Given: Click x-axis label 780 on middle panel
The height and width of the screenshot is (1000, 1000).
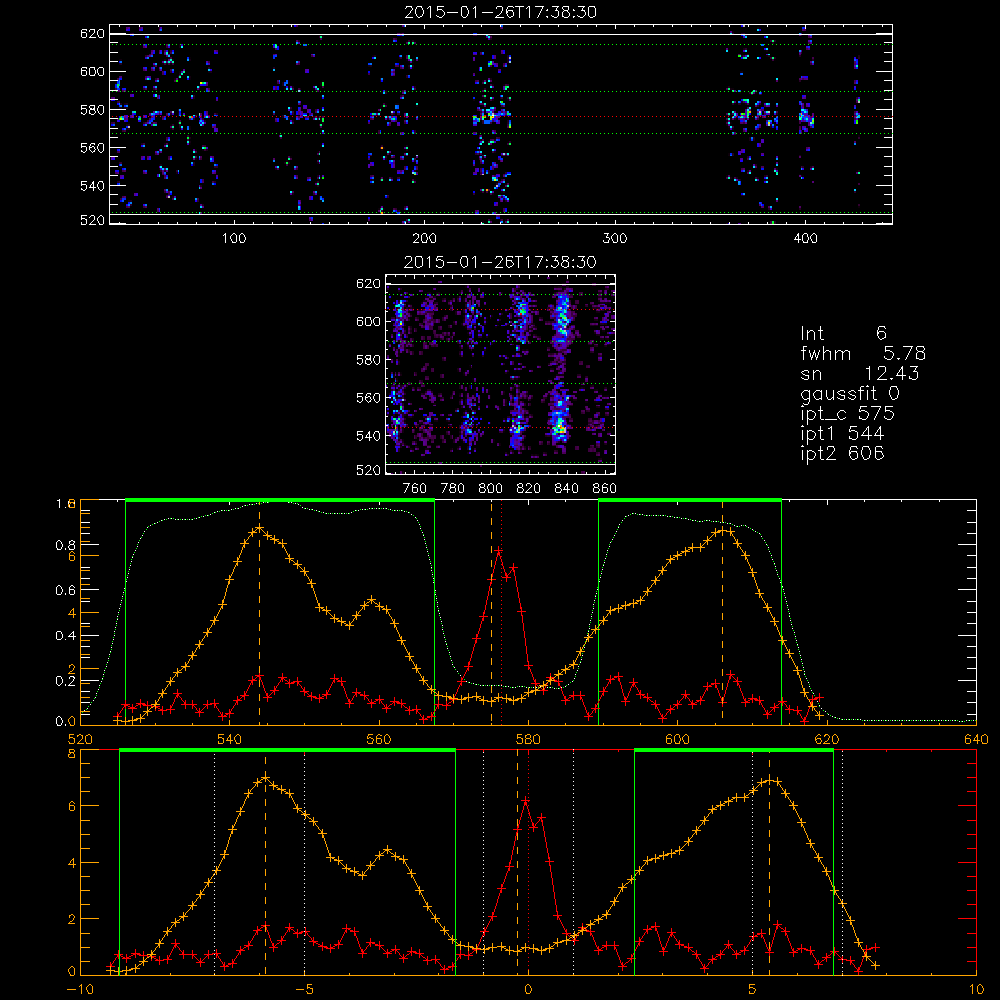Looking at the screenshot, I should (x=453, y=489).
